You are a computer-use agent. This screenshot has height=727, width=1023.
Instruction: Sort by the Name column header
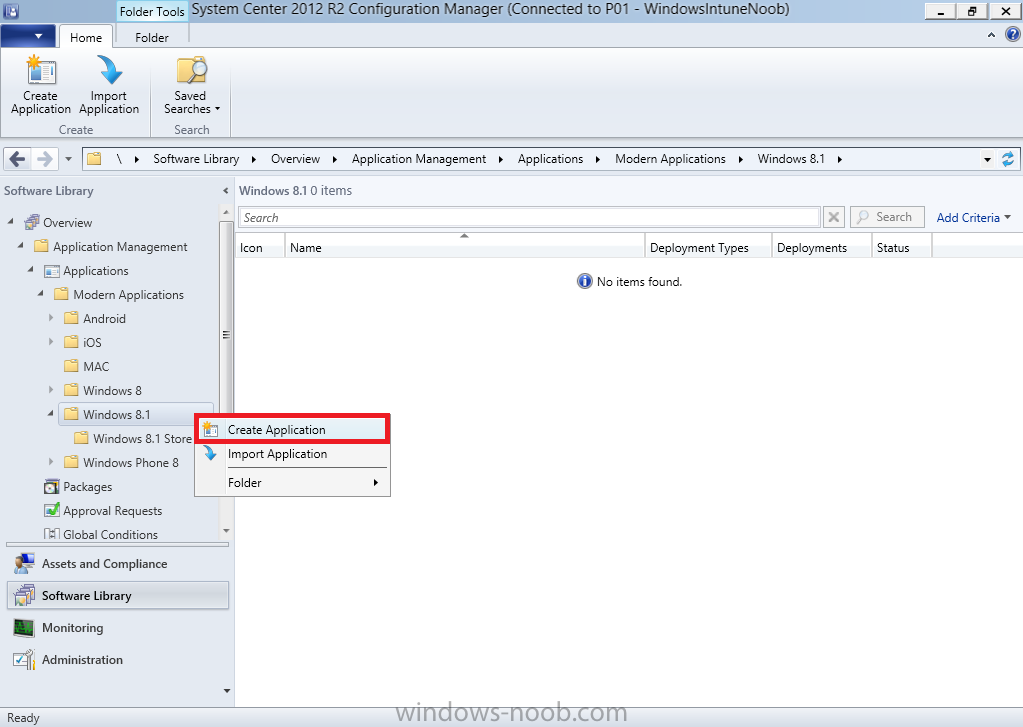coord(465,247)
